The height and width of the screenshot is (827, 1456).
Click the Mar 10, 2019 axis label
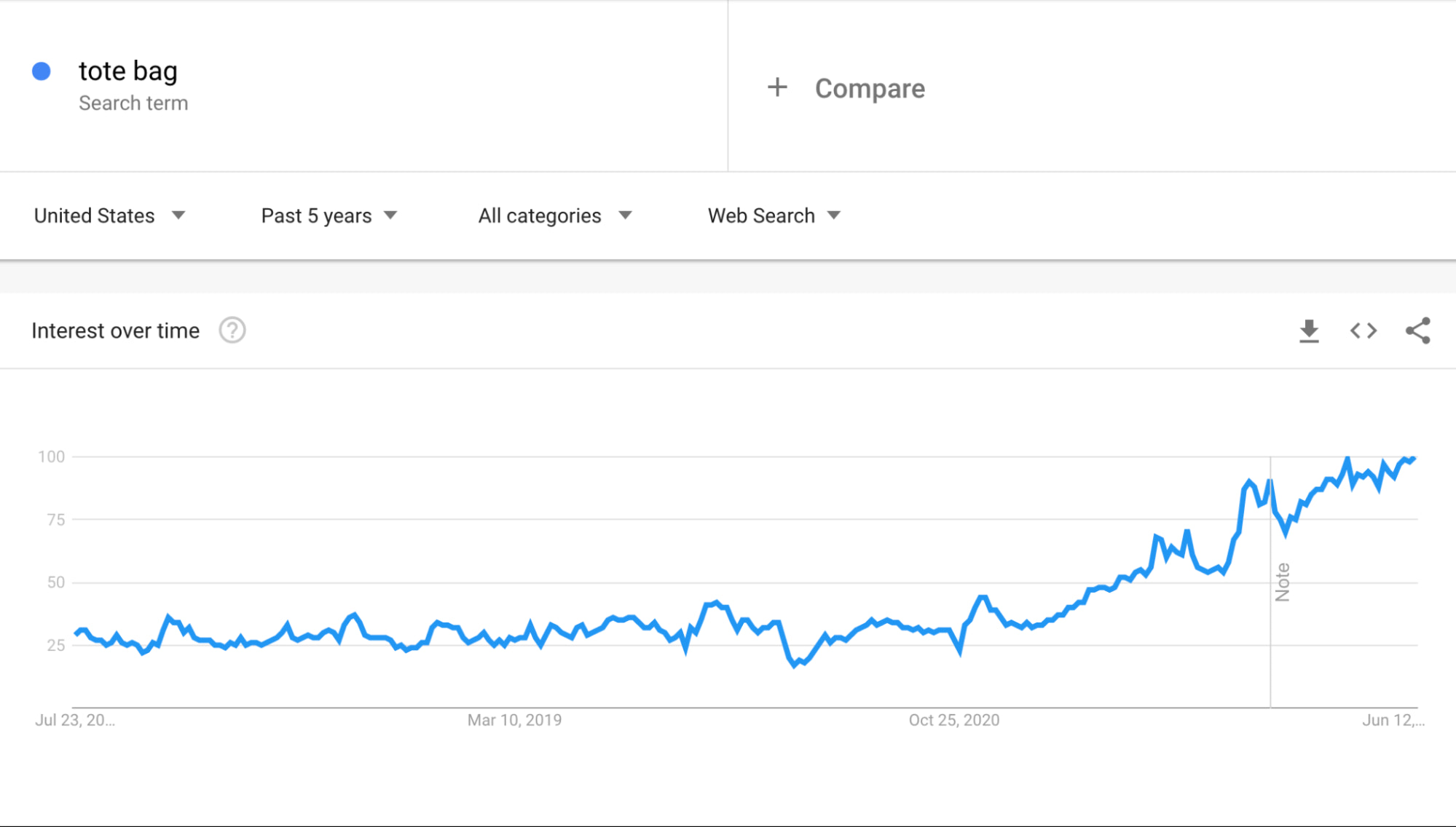click(x=514, y=720)
